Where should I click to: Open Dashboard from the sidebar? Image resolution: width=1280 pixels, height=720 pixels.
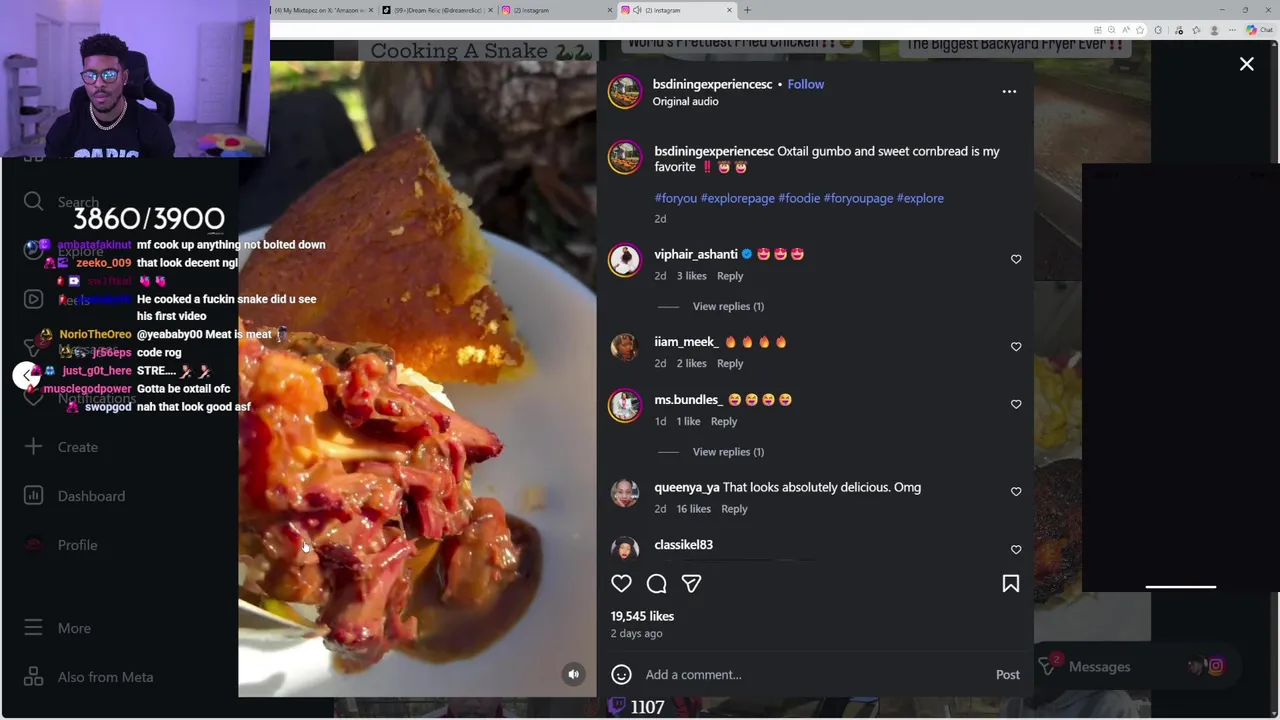[x=90, y=496]
